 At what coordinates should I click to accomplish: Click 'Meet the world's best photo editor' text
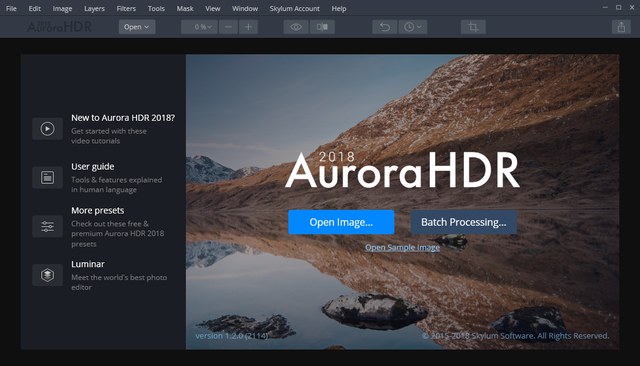click(119, 282)
